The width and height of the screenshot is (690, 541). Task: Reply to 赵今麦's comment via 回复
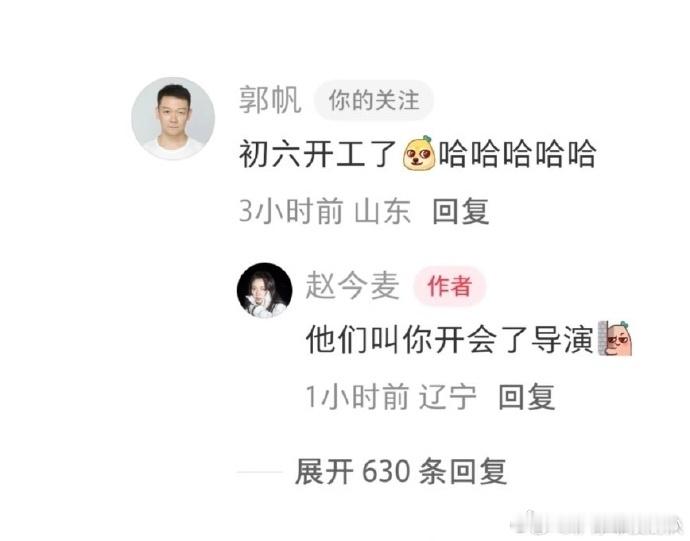click(x=526, y=397)
